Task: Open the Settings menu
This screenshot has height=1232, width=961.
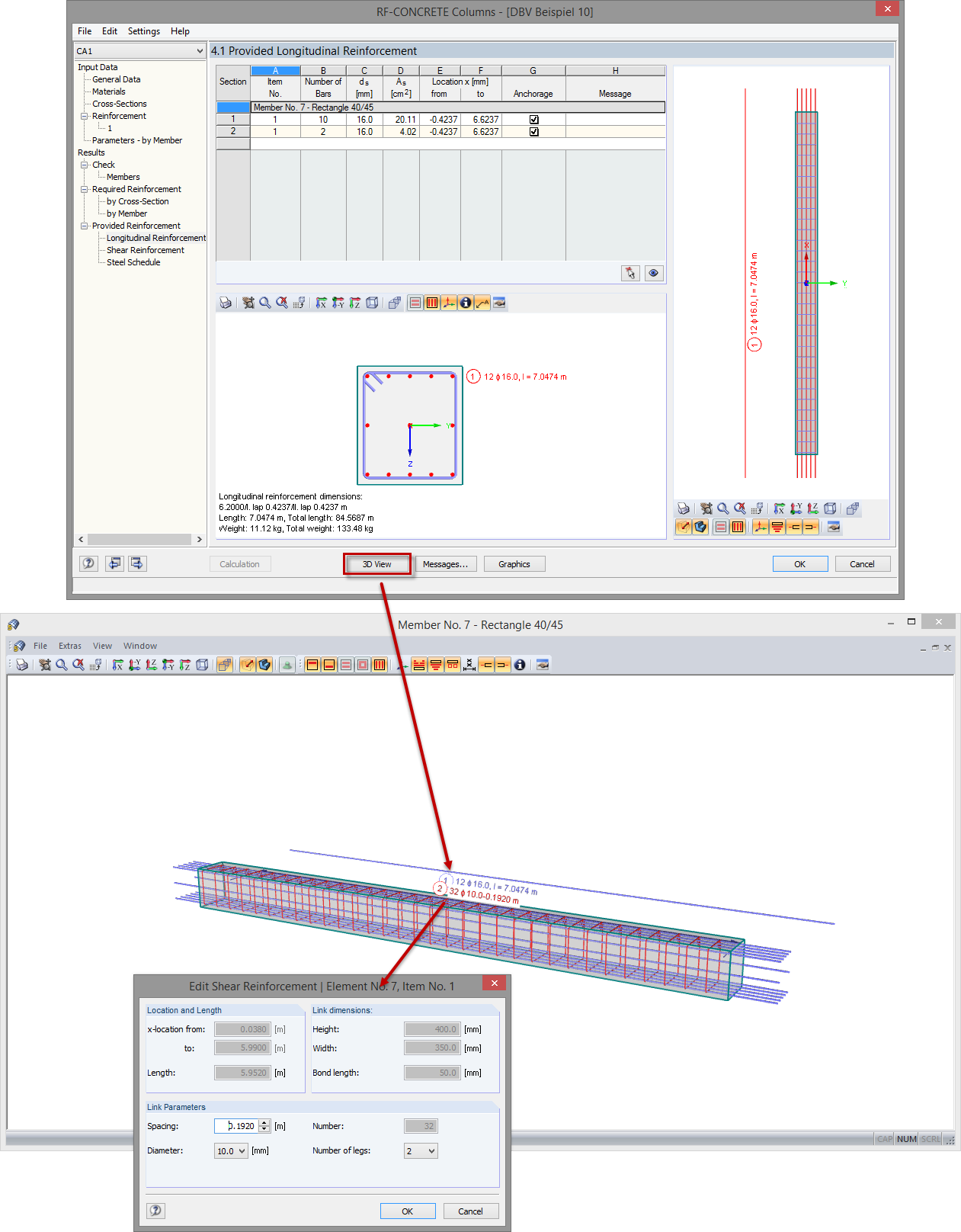Action: pos(144,31)
